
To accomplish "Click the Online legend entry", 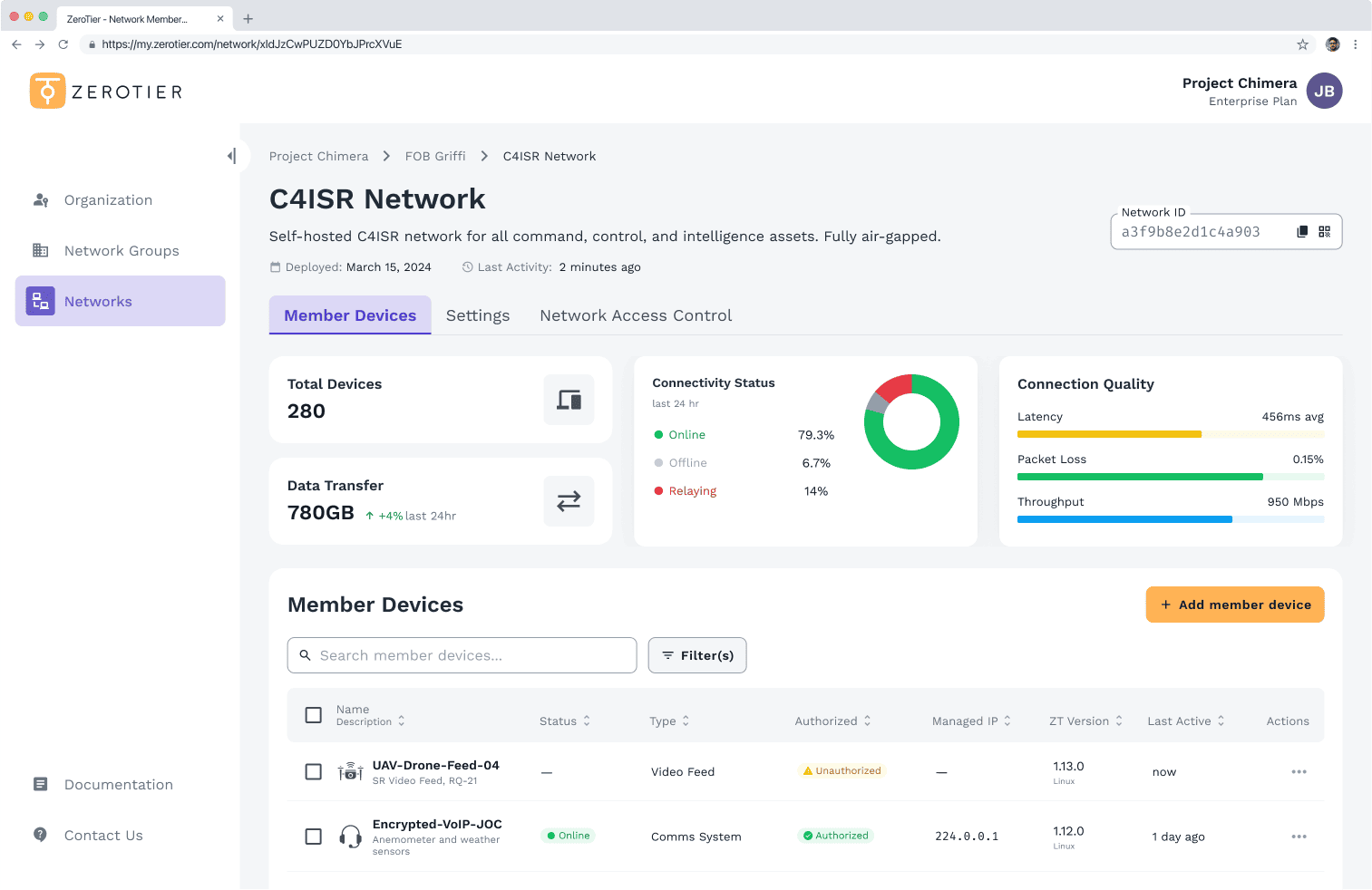I will click(x=680, y=435).
